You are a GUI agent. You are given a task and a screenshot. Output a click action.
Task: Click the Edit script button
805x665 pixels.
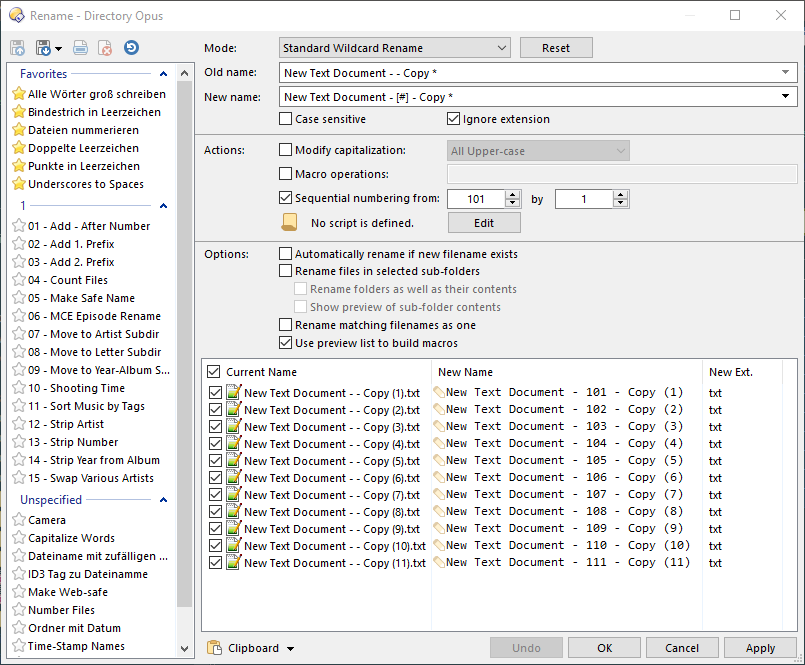pos(484,223)
